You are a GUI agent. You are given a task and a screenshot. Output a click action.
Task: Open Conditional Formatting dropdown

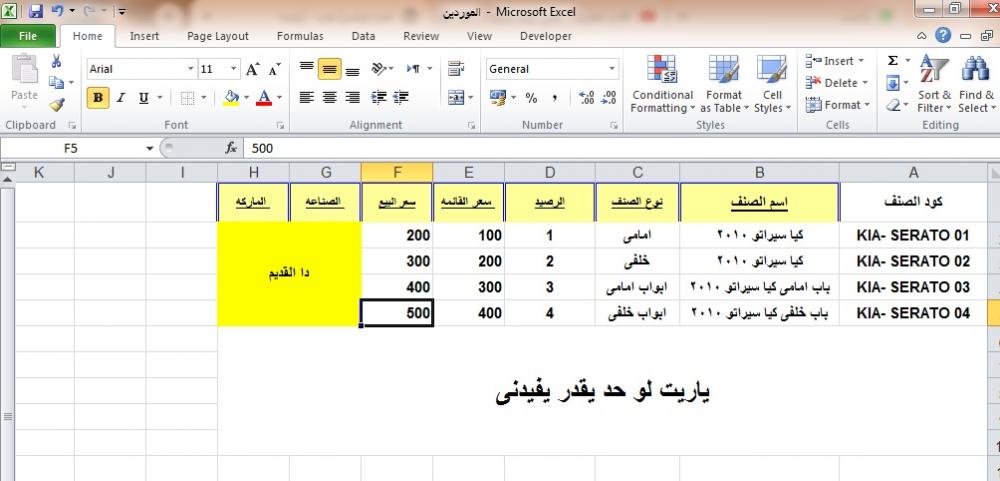tap(663, 85)
